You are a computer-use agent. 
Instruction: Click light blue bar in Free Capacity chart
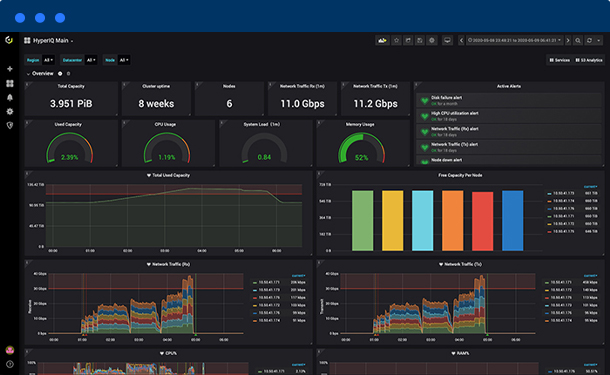tap(422, 221)
